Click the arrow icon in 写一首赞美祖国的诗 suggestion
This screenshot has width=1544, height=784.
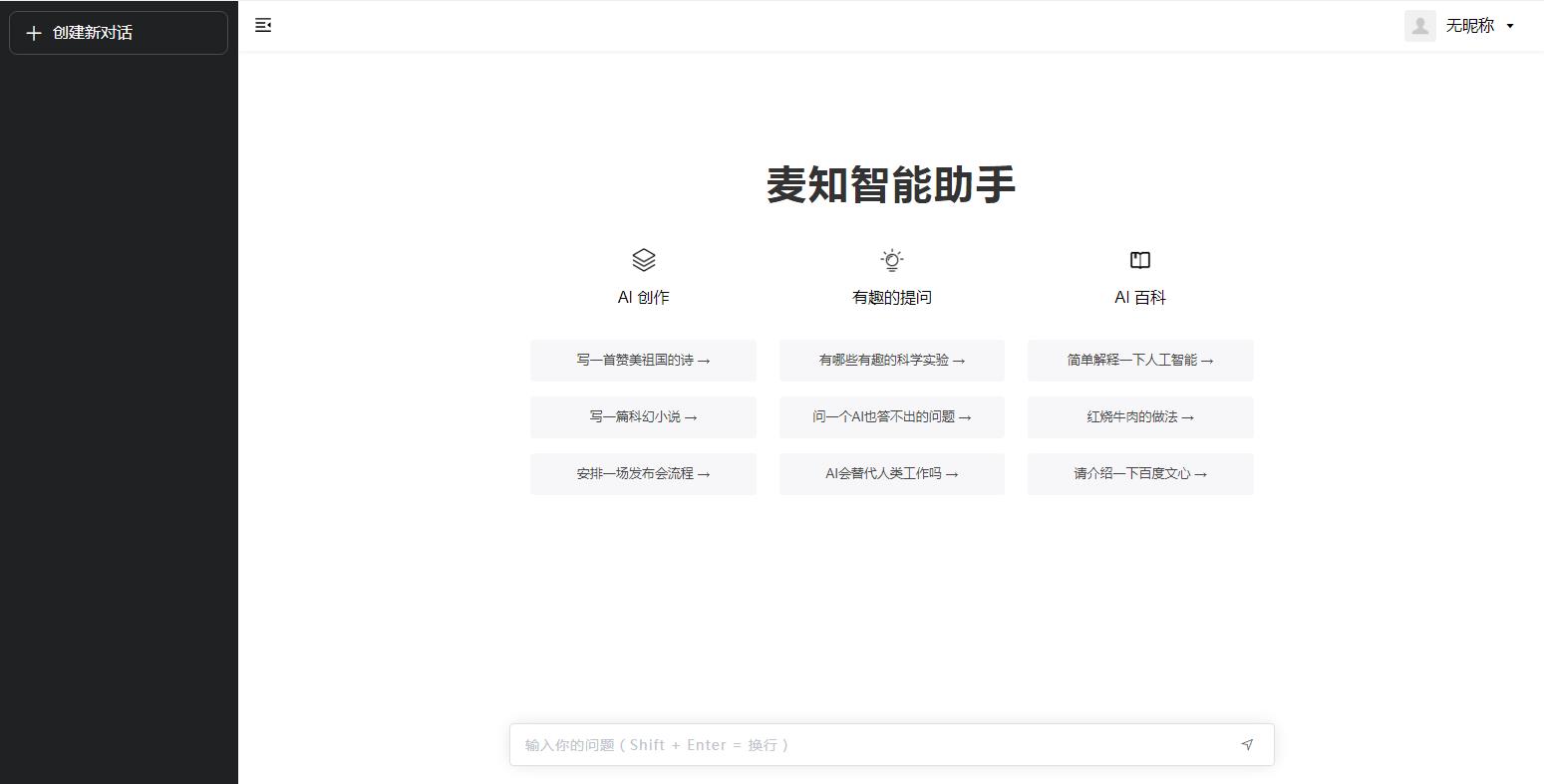[x=703, y=361]
